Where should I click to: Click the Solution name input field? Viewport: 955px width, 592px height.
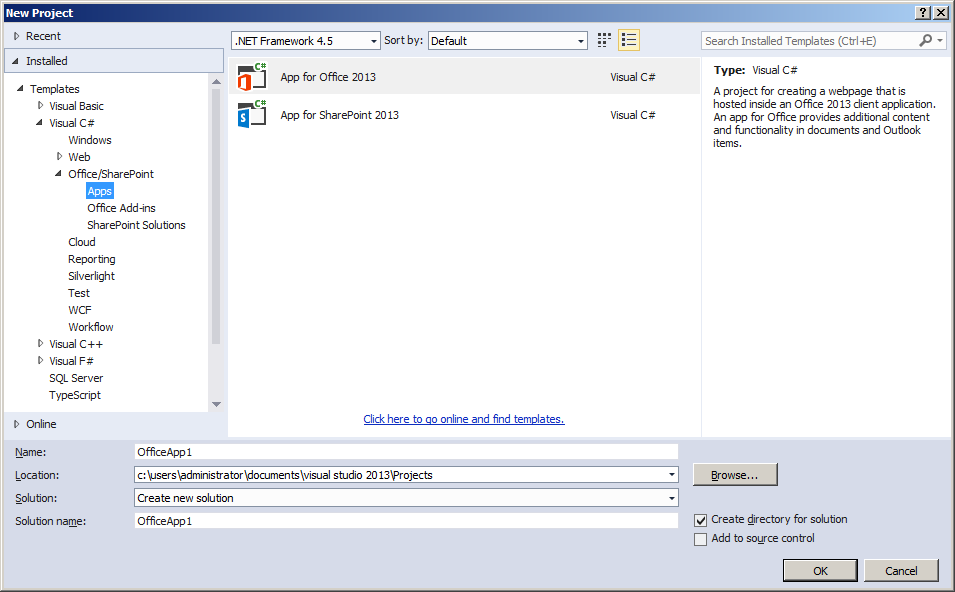click(406, 521)
